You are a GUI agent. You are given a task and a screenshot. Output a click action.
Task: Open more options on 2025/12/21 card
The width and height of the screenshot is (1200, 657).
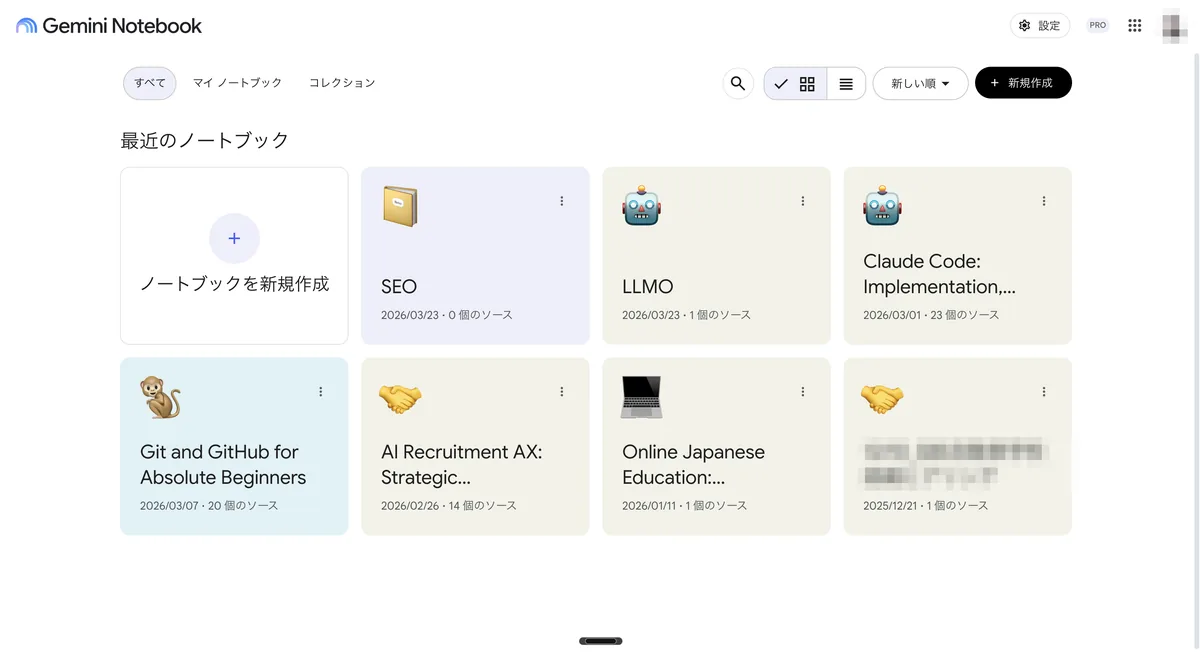point(1044,392)
